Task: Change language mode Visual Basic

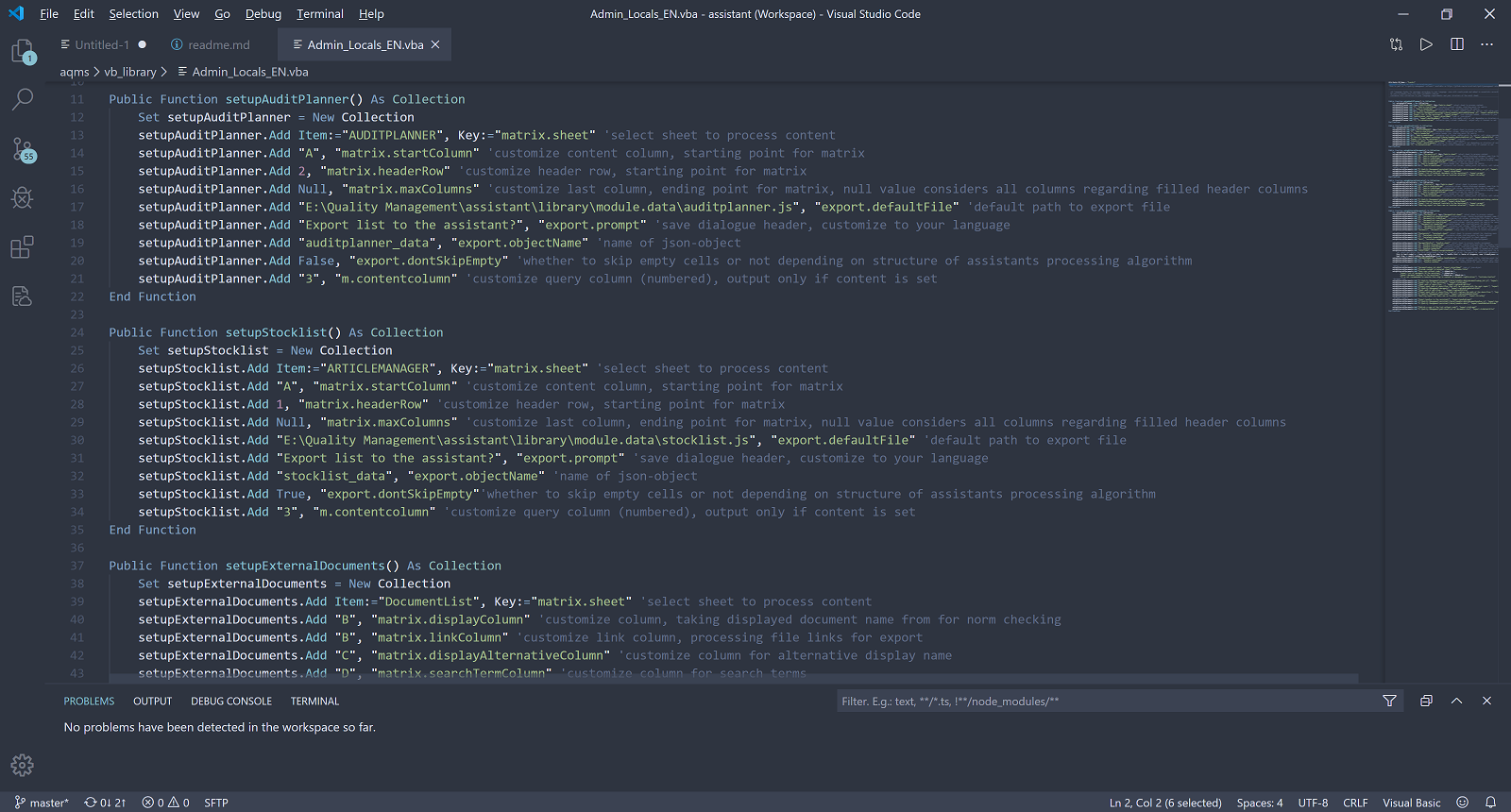Action: (1412, 803)
